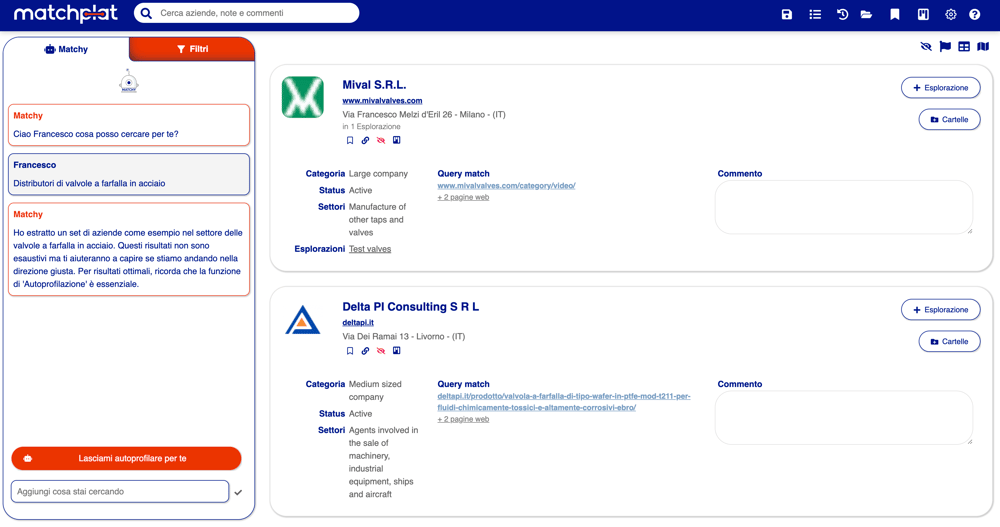This screenshot has height=527, width=1000.
Task: Open search history clock icon
Action: coord(842,14)
